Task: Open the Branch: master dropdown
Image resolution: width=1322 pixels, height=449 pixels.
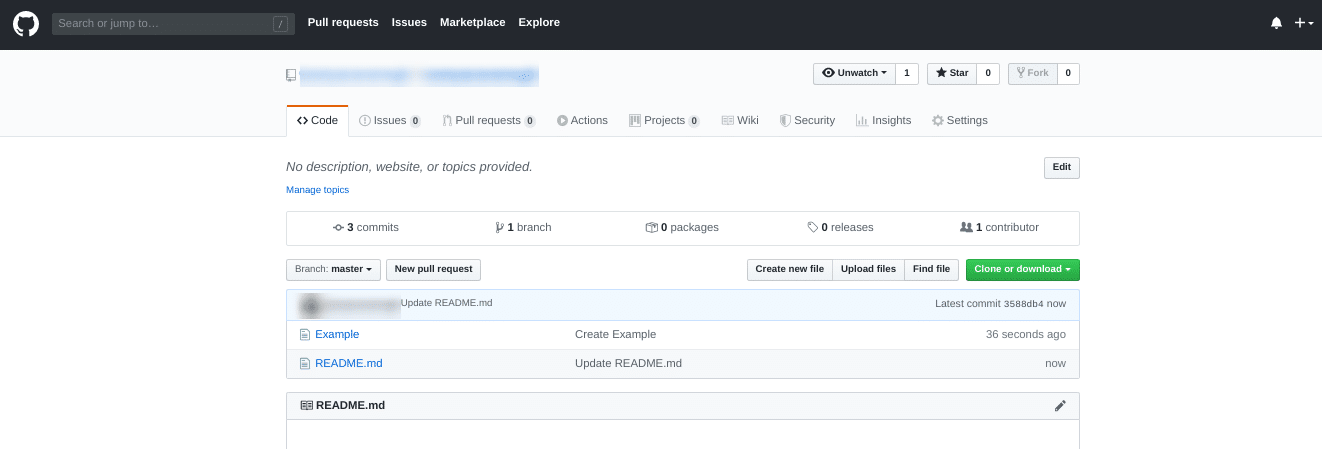Action: click(x=333, y=269)
